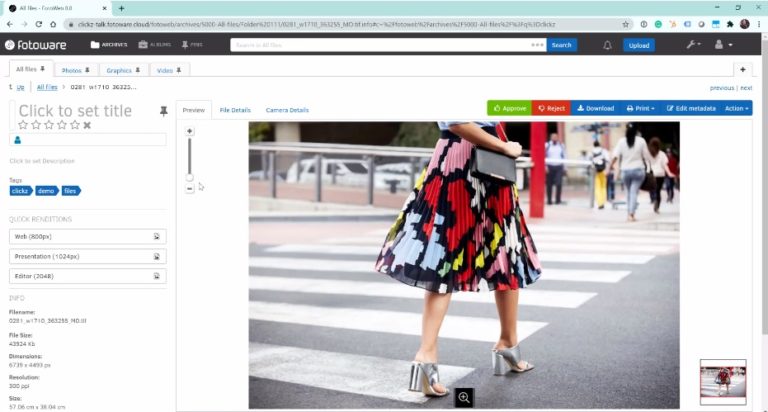The height and width of the screenshot is (412, 768).
Task: Open the wrench tools menu
Action: tap(692, 45)
